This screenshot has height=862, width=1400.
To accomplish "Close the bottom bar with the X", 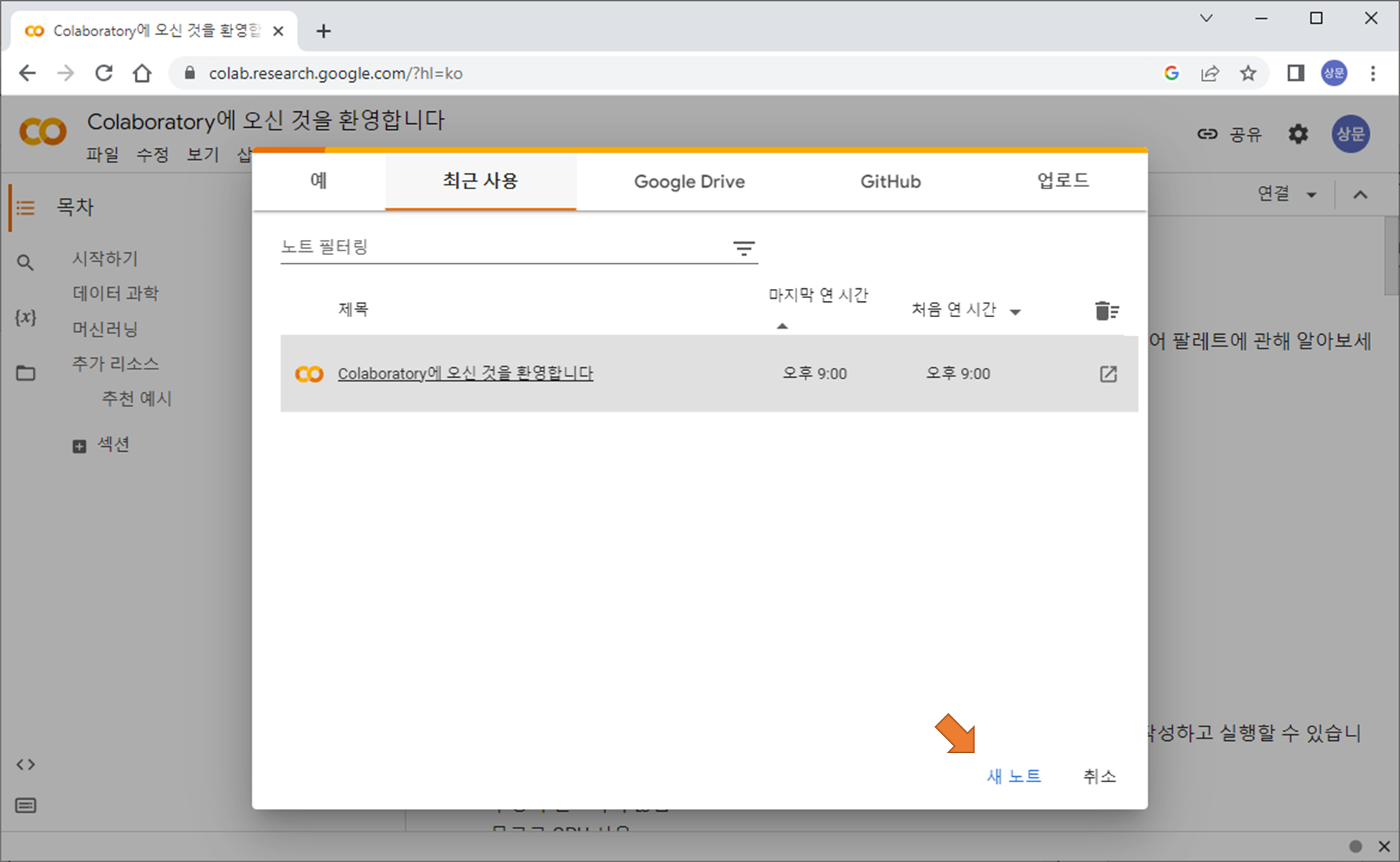I will point(1384,846).
